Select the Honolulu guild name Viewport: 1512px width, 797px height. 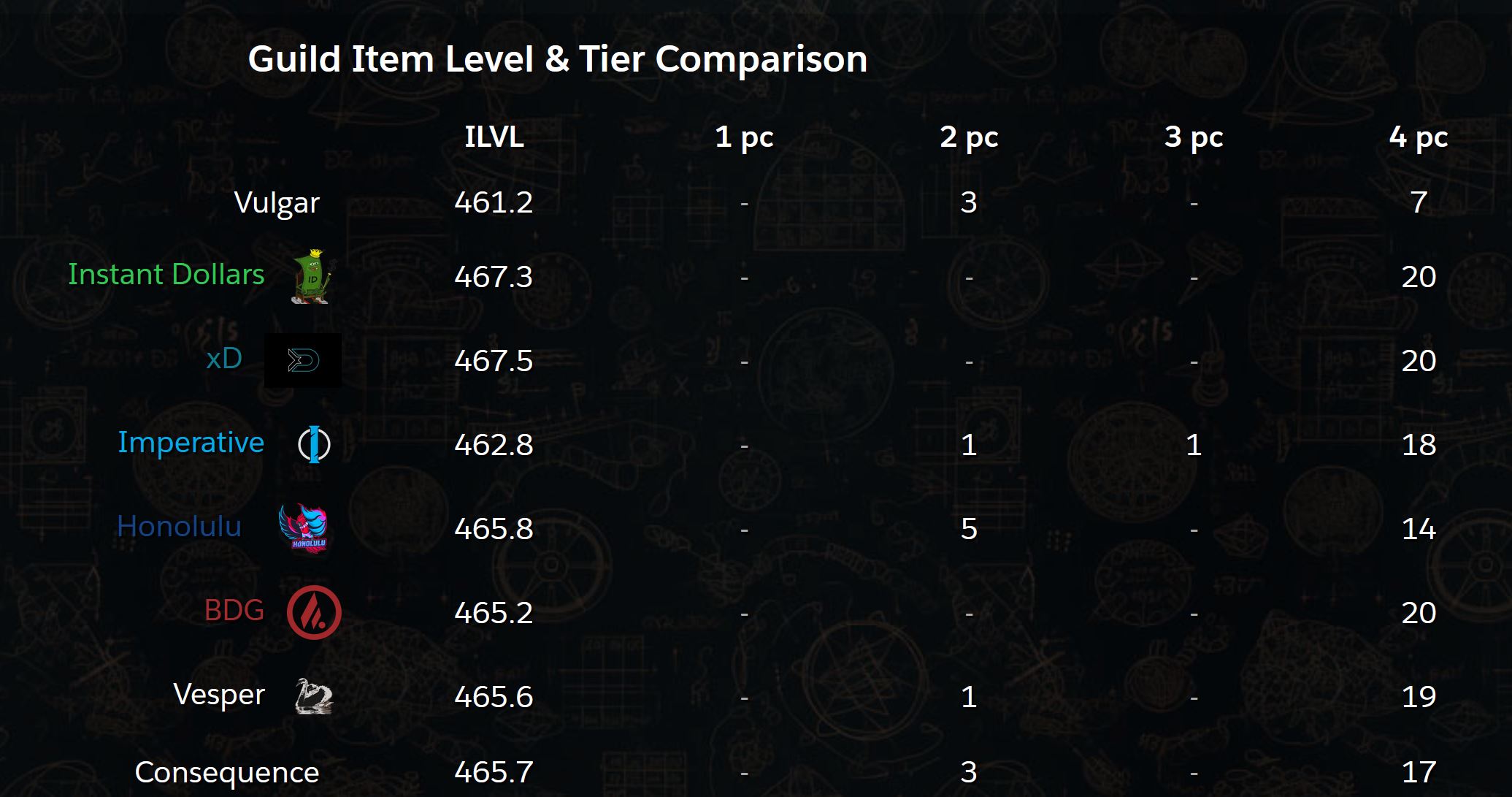pyautogui.click(x=179, y=527)
